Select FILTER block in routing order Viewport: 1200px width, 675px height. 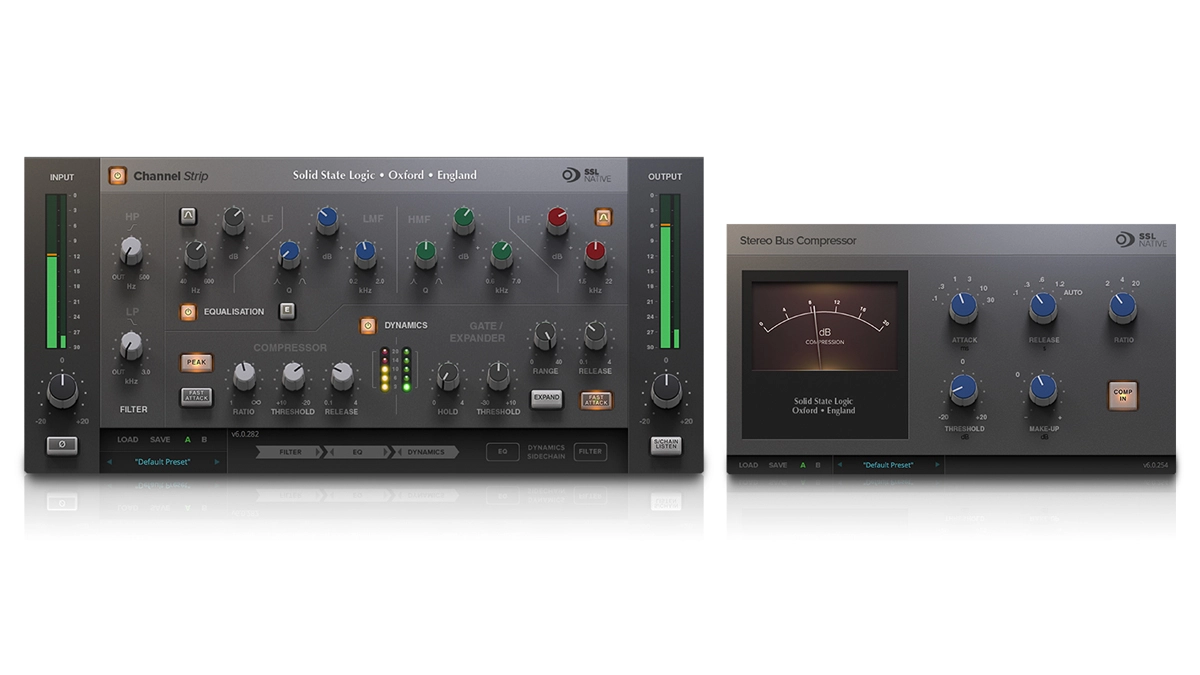[x=290, y=452]
